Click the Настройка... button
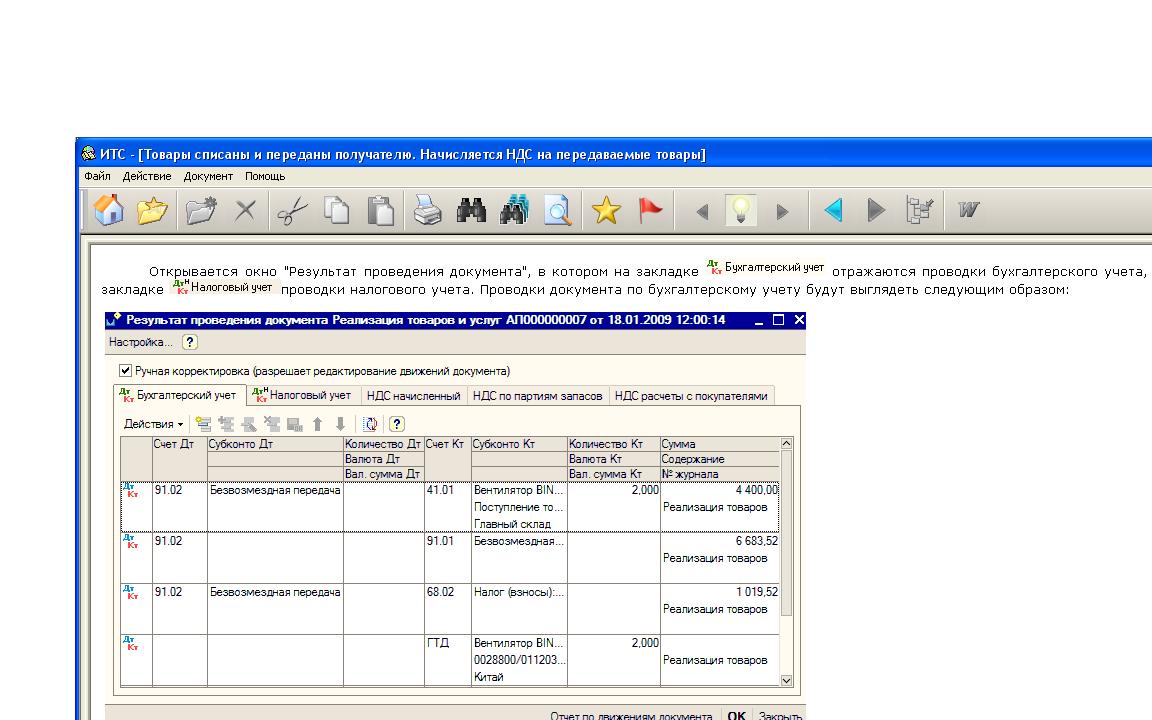 pos(140,342)
